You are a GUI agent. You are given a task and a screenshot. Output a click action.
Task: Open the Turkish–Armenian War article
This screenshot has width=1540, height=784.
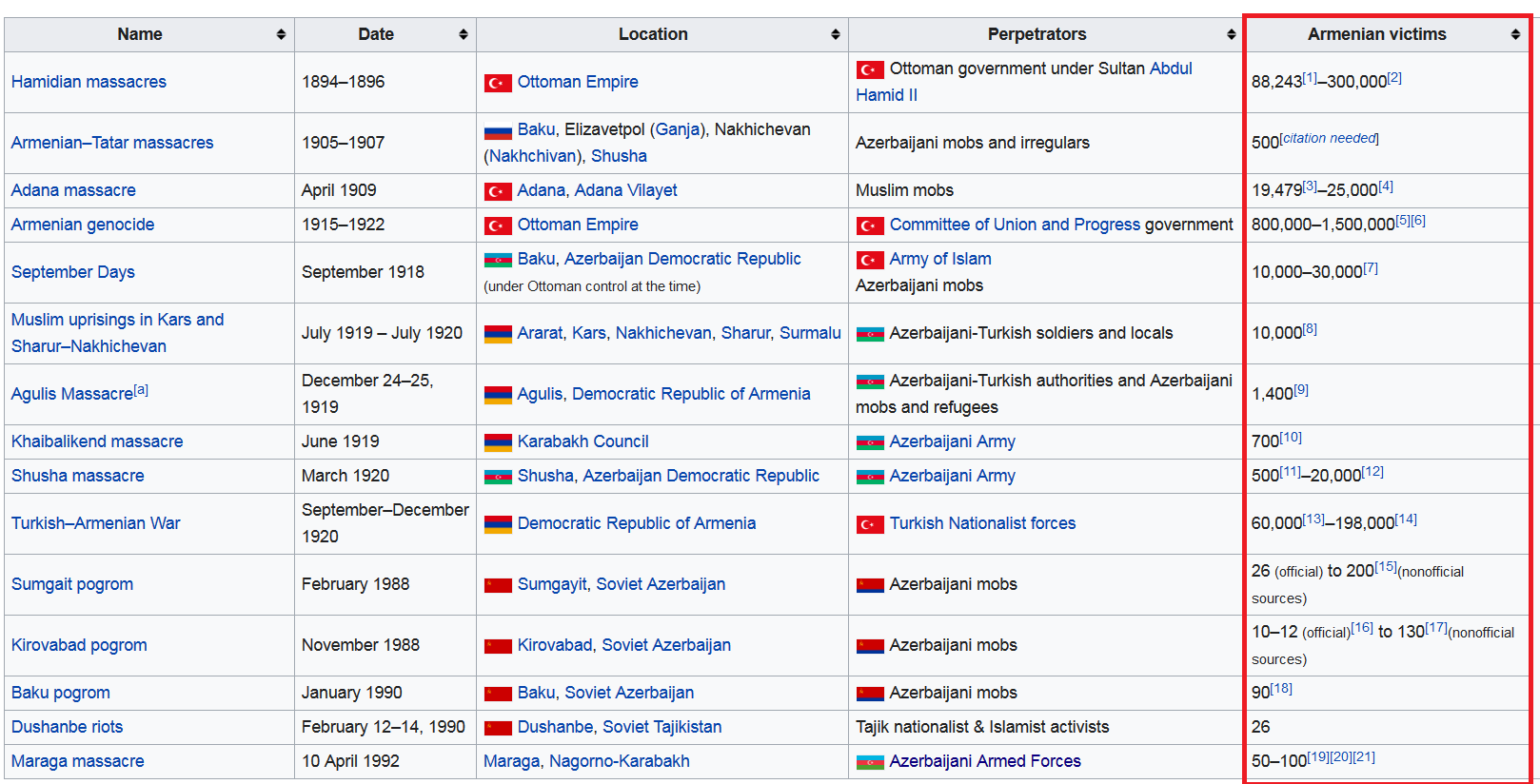(95, 523)
